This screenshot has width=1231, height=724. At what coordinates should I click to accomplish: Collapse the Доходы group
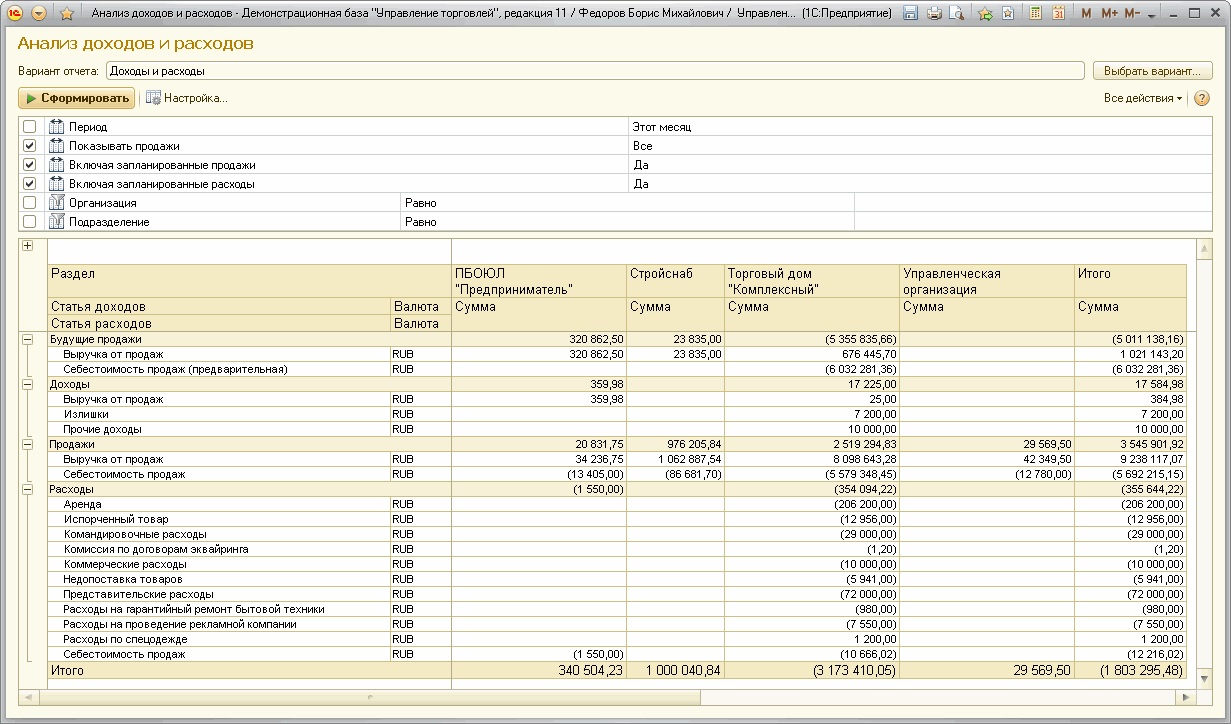[27, 384]
